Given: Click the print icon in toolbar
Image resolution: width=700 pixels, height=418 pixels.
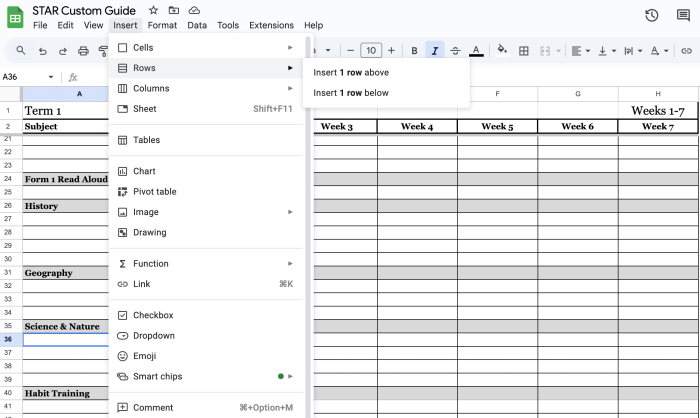Looking at the screenshot, I should [x=83, y=50].
